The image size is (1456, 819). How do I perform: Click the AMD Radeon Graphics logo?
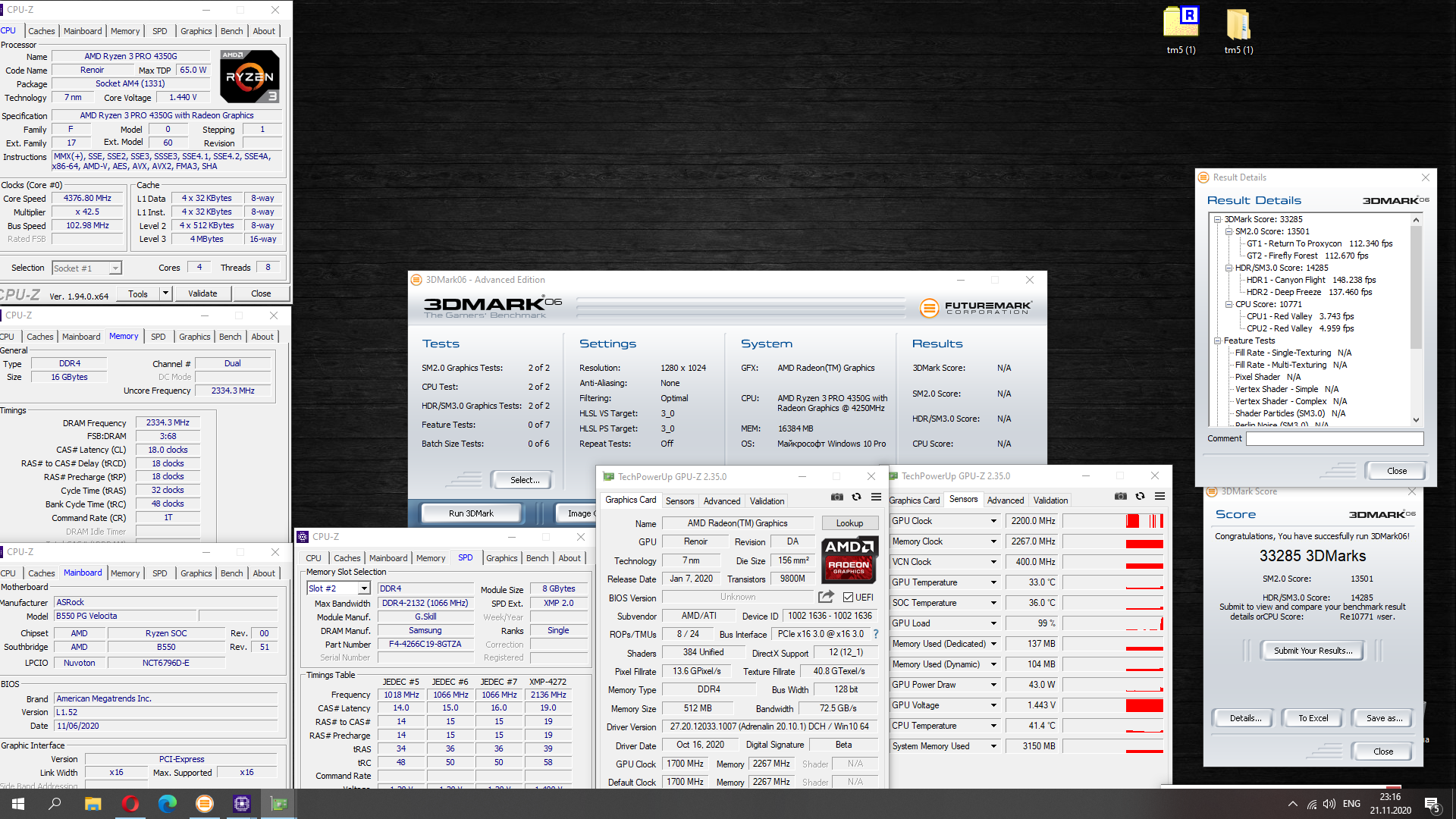pos(849,560)
